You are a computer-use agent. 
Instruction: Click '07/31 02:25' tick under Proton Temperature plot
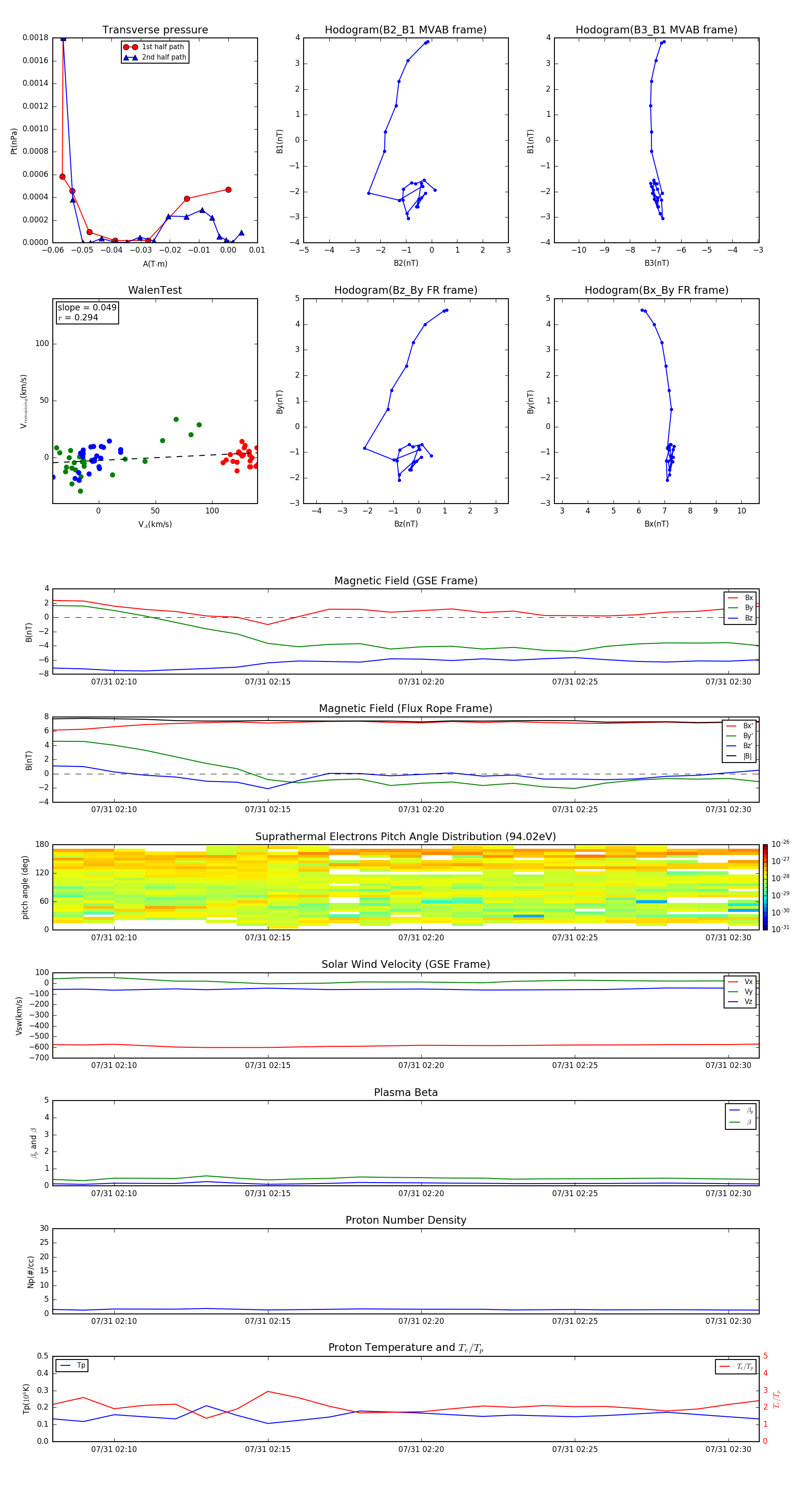(x=575, y=1449)
